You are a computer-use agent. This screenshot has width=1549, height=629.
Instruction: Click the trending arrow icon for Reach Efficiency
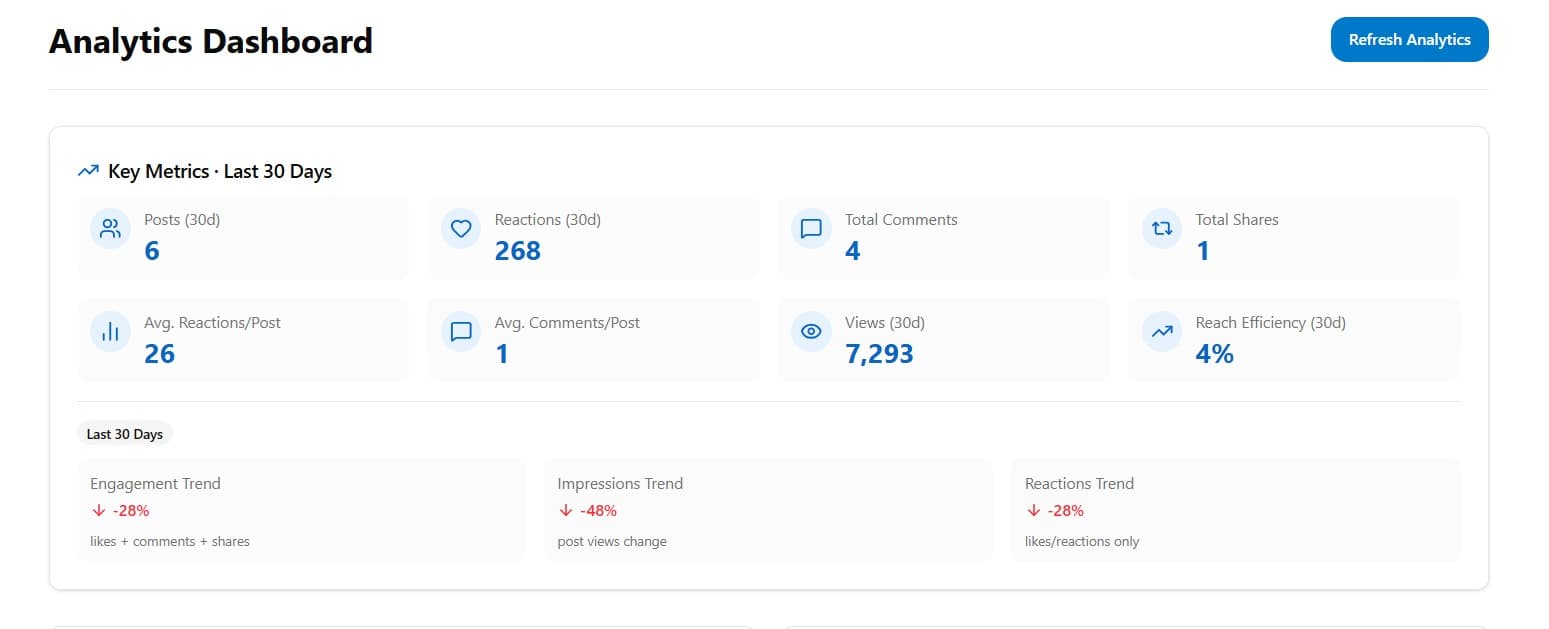click(1161, 331)
